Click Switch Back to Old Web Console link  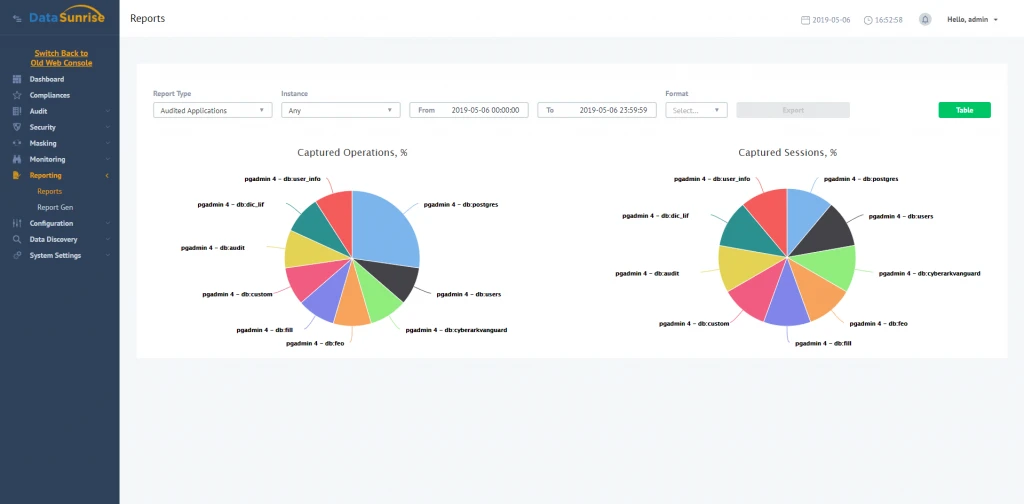point(61,58)
